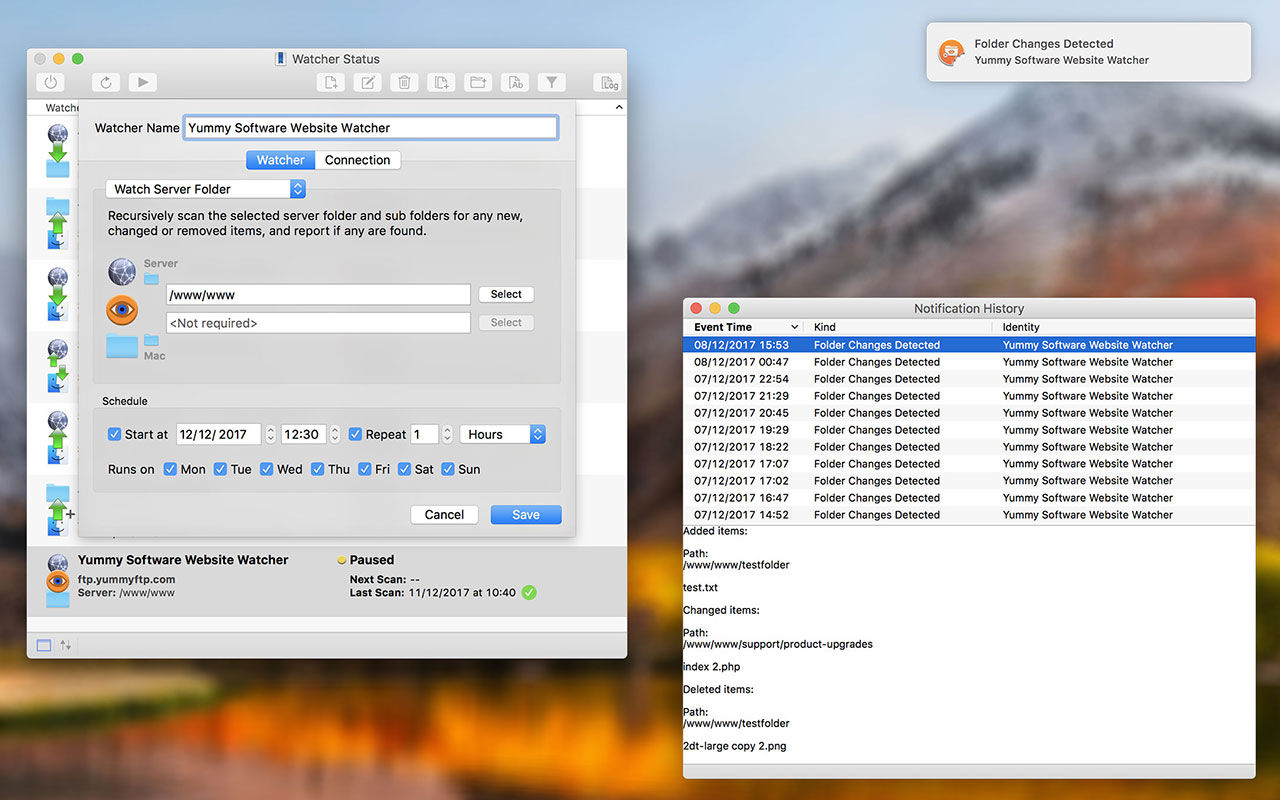Viewport: 1280px width, 800px height.
Task: Click the yellow Paused status dot
Action: coord(342,561)
